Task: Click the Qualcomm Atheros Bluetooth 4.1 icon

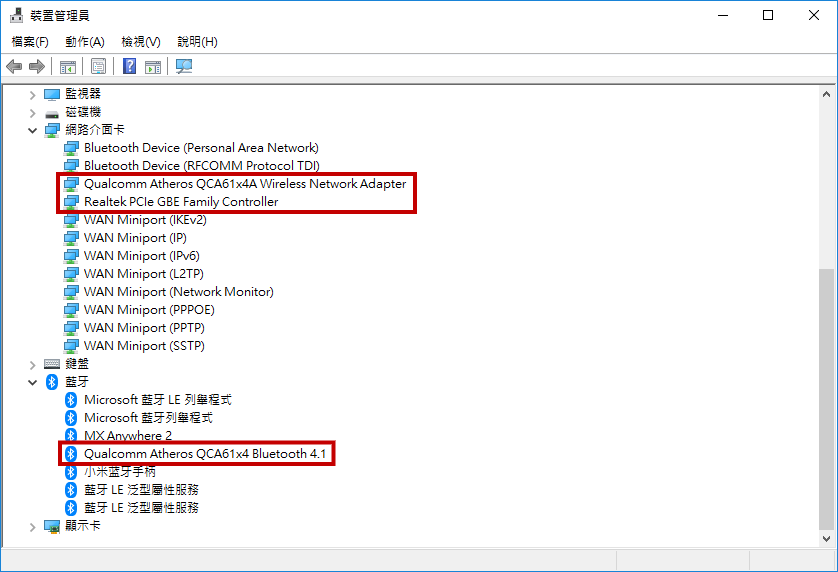Action: coord(71,454)
